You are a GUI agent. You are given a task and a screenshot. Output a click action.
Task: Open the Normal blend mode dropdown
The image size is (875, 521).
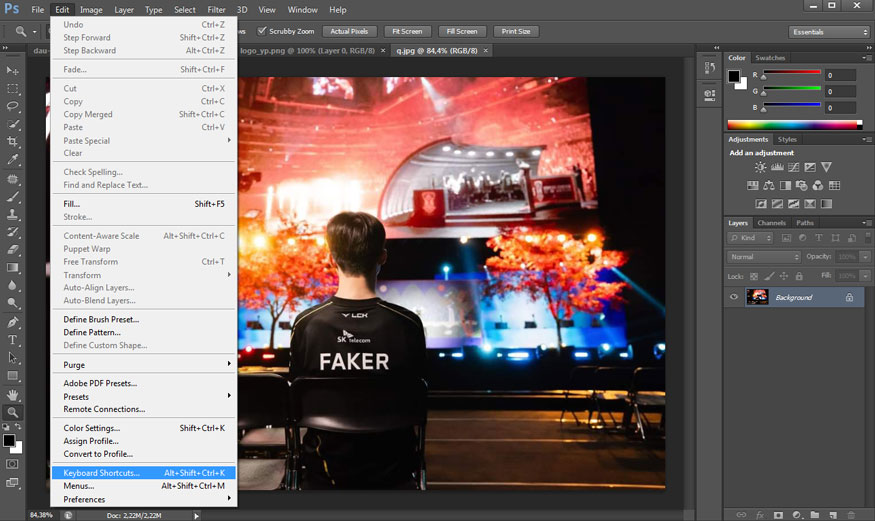tap(764, 257)
